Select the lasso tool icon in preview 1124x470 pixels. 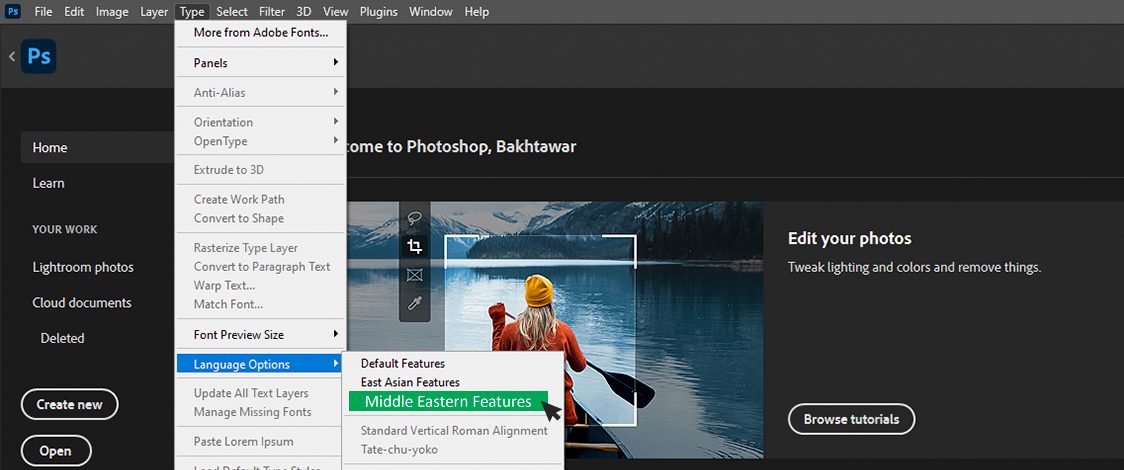(x=414, y=218)
